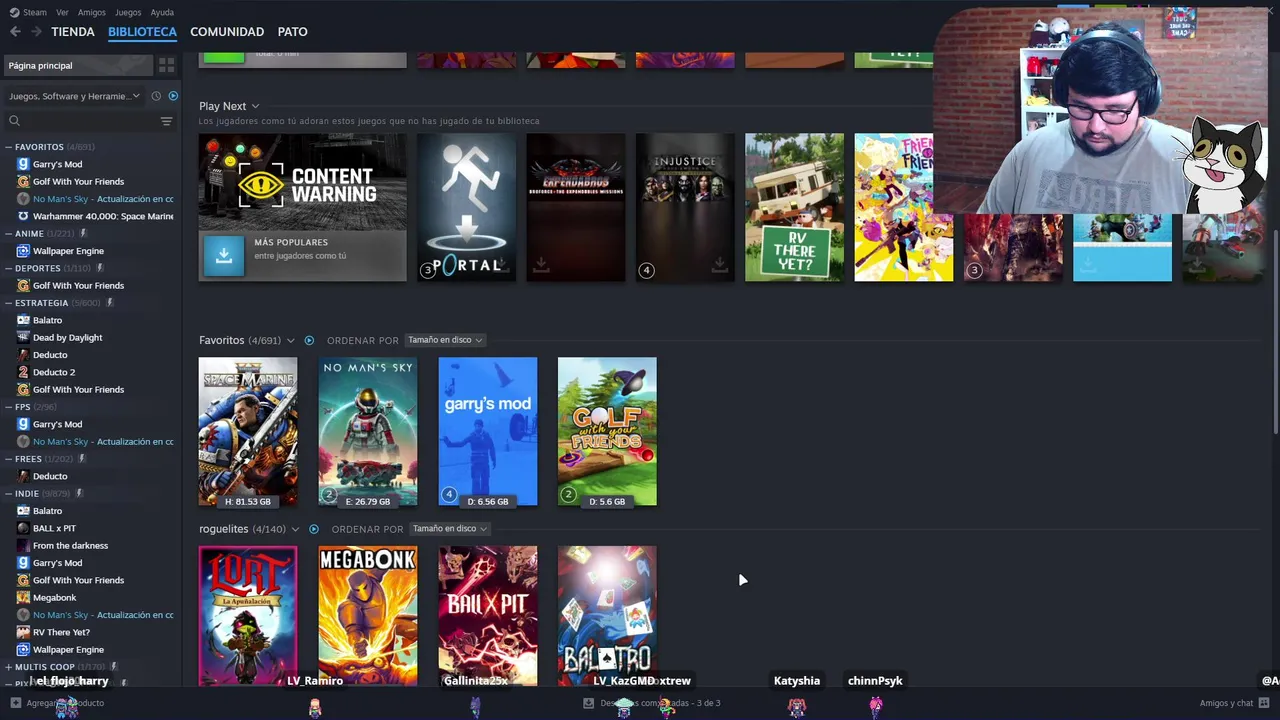Click Amigos y chat button

[1233, 703]
